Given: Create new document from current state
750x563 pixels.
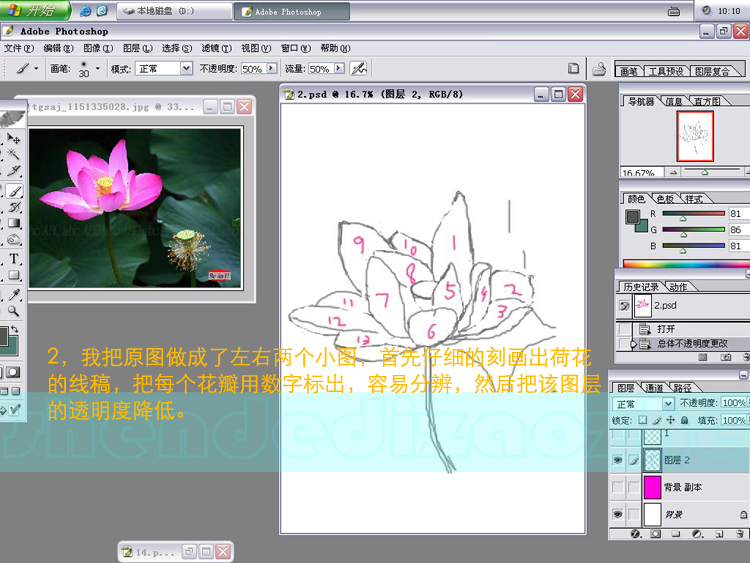Looking at the screenshot, I should coord(703,357).
